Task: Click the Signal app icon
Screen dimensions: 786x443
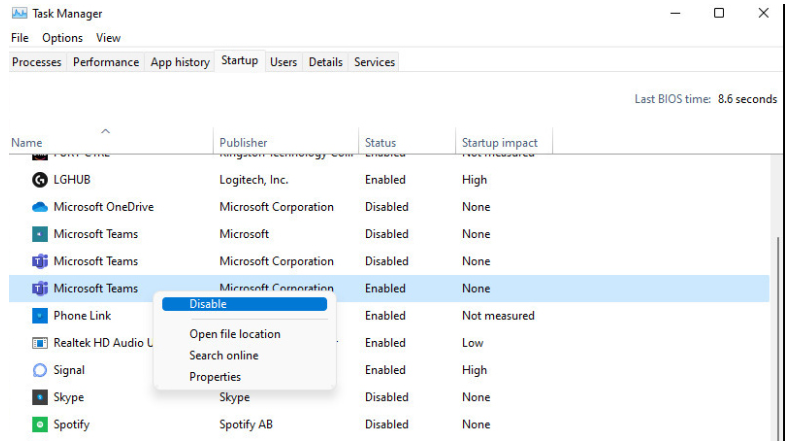Action: coord(40,370)
